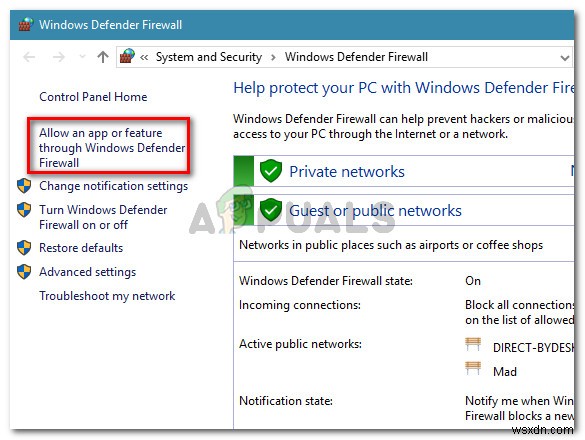Screen dimensions: 585x440
Task: Click the green shield next to Guest or public networks
Action: pos(271,210)
